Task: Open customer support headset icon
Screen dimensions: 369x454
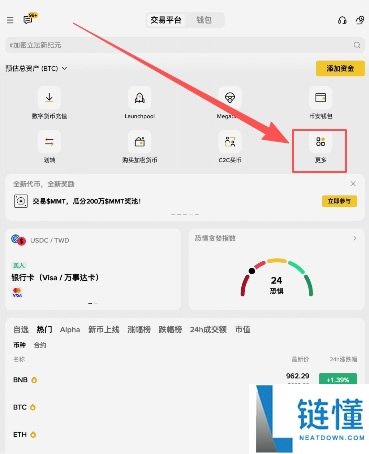Action: [x=342, y=20]
